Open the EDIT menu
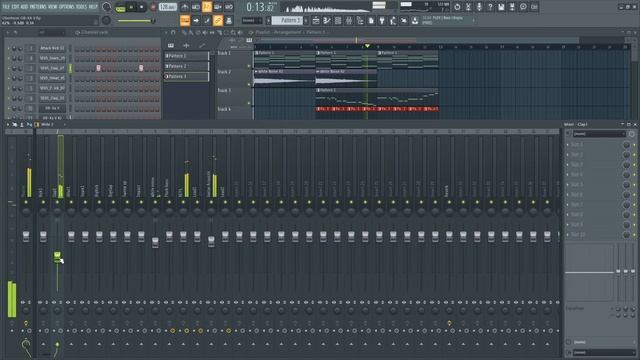 (x=15, y=7)
